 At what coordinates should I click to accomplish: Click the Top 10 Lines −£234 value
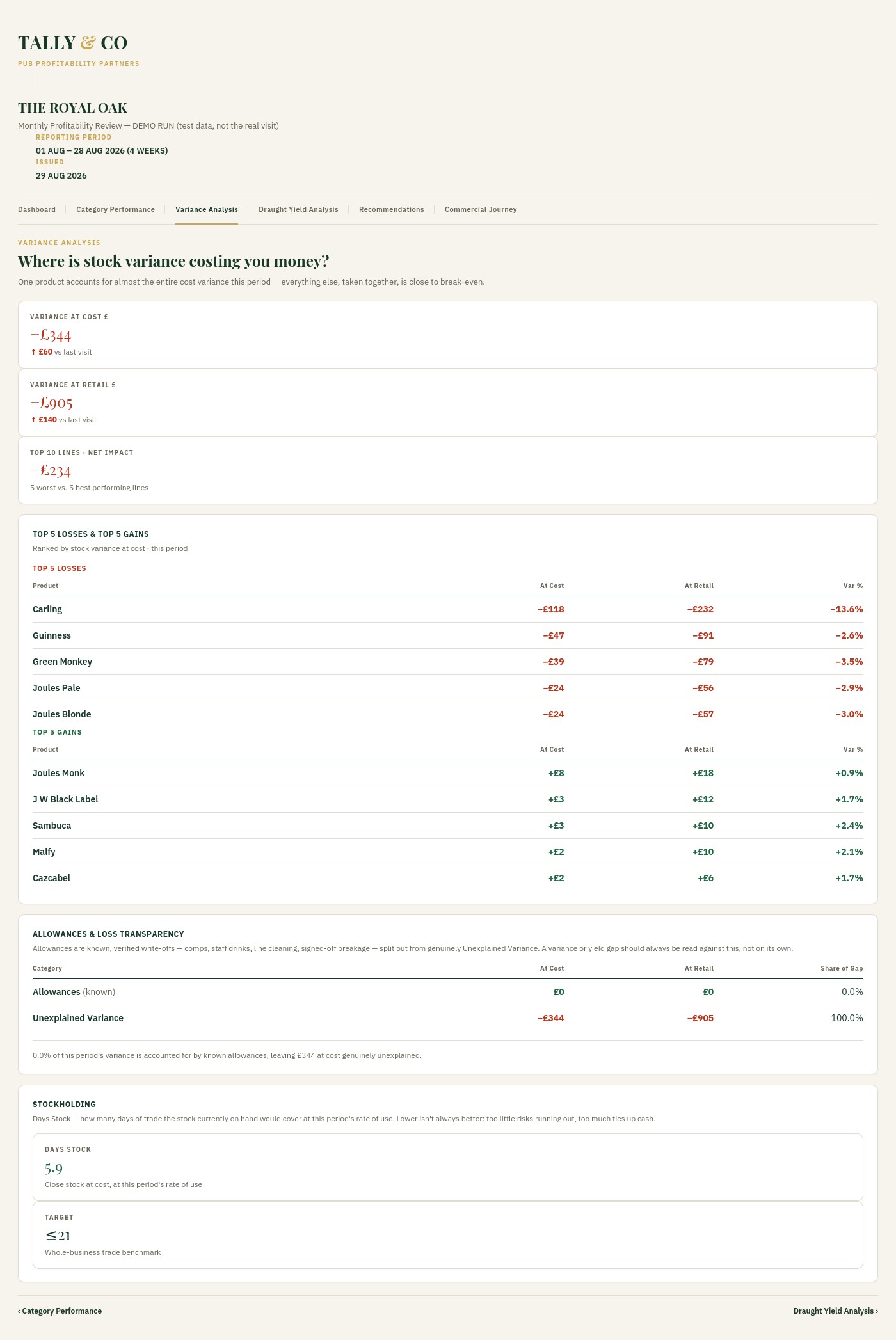point(51,470)
